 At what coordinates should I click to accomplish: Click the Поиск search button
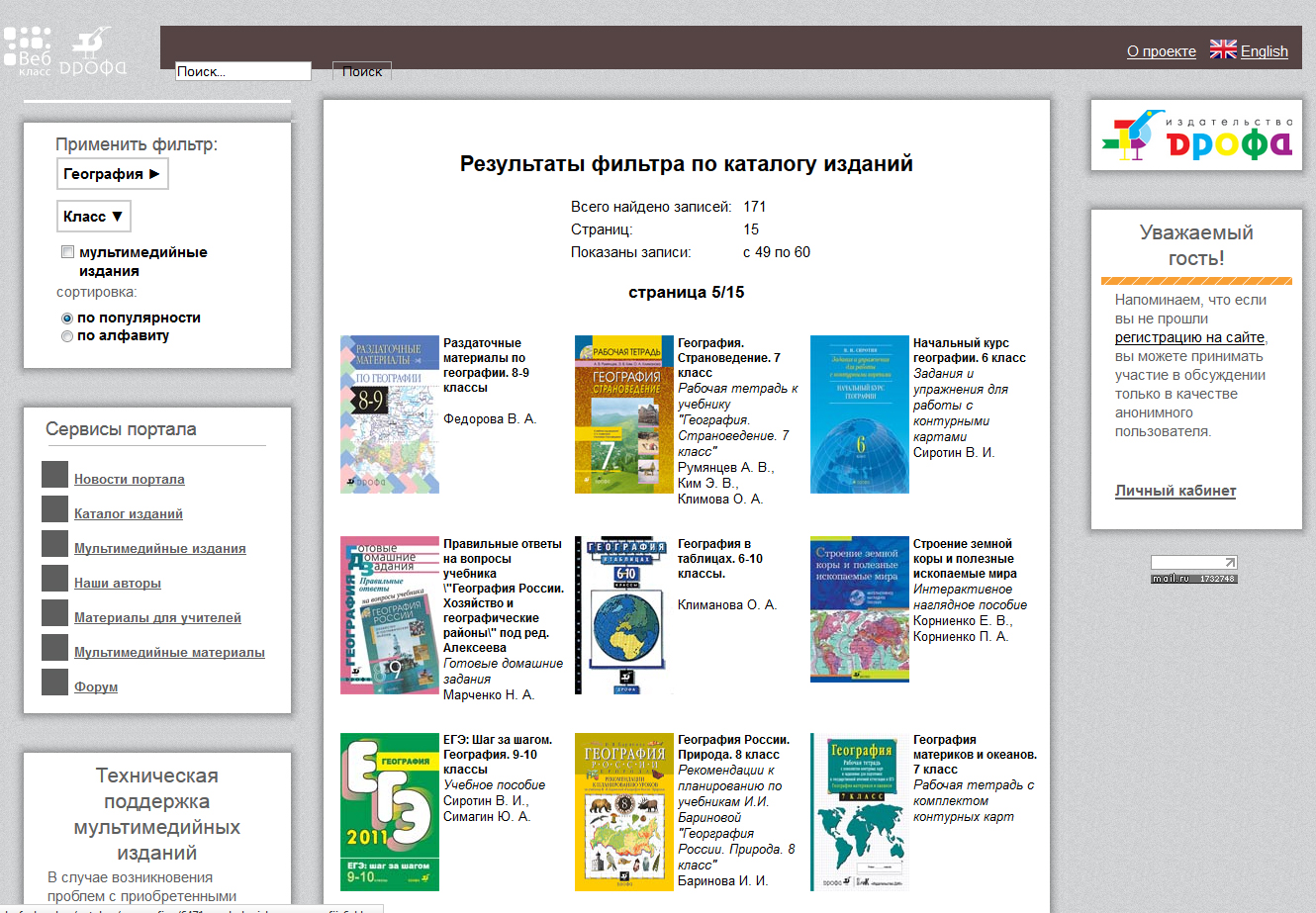coord(362,71)
